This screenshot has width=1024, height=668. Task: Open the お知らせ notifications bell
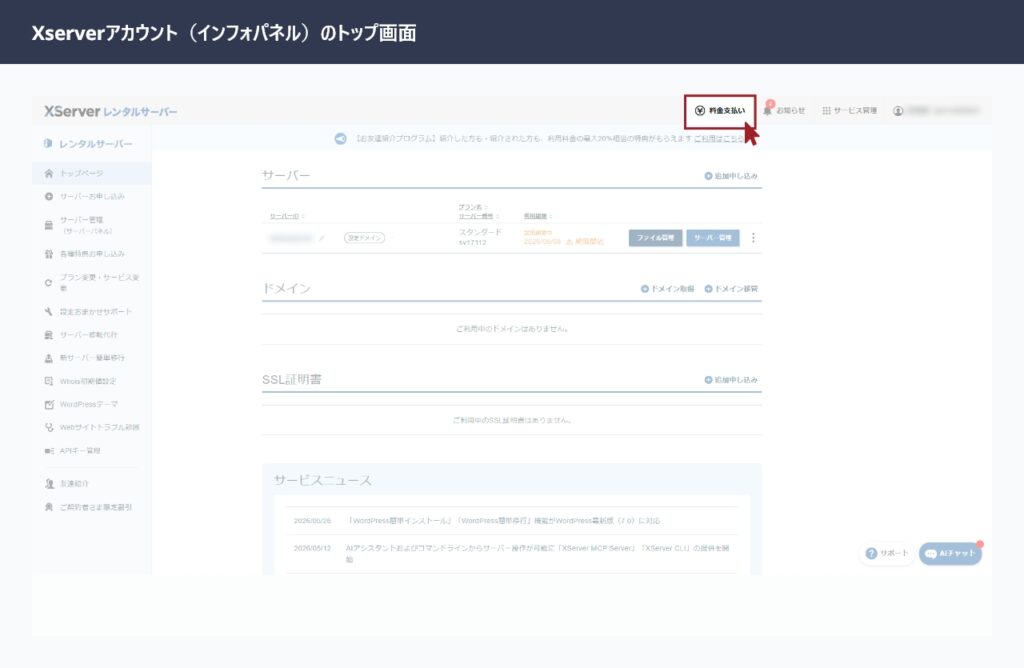point(784,110)
